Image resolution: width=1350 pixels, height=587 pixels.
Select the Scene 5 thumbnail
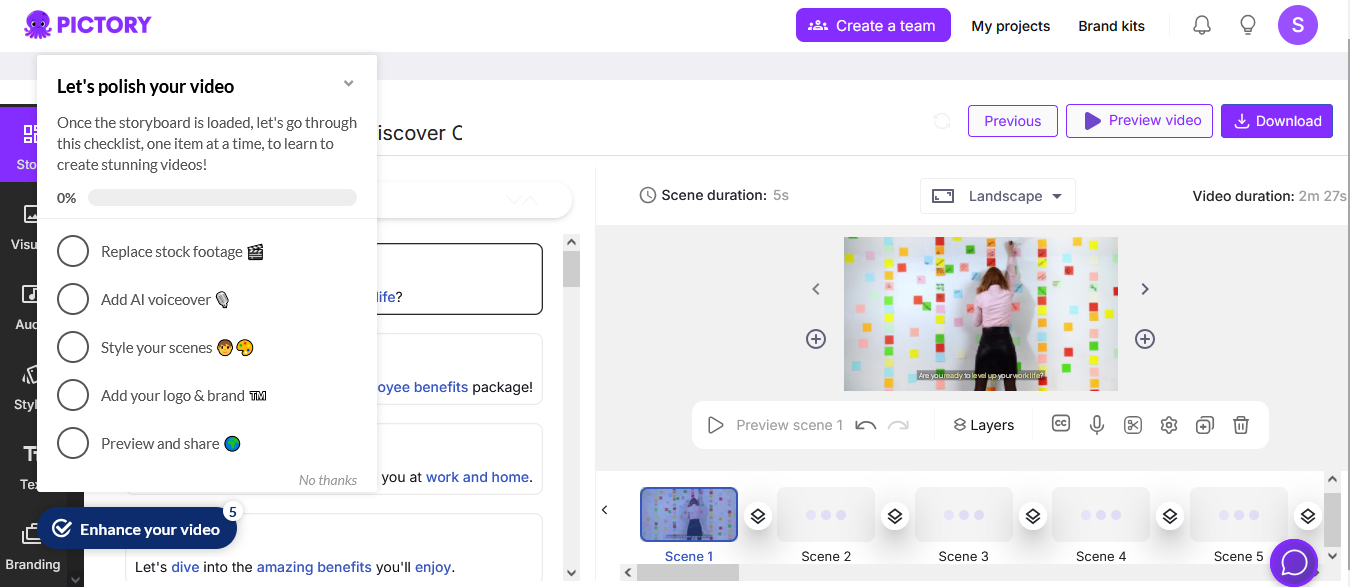point(1239,514)
